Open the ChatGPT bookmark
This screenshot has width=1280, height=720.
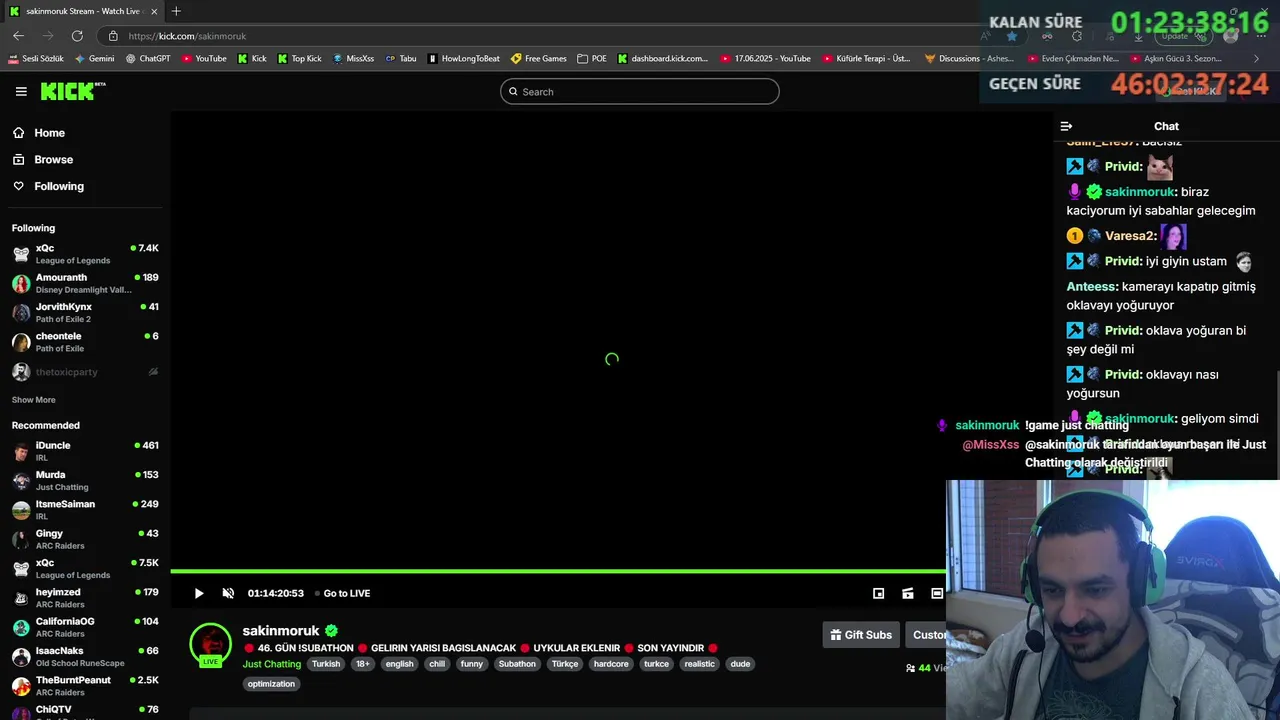[148, 58]
